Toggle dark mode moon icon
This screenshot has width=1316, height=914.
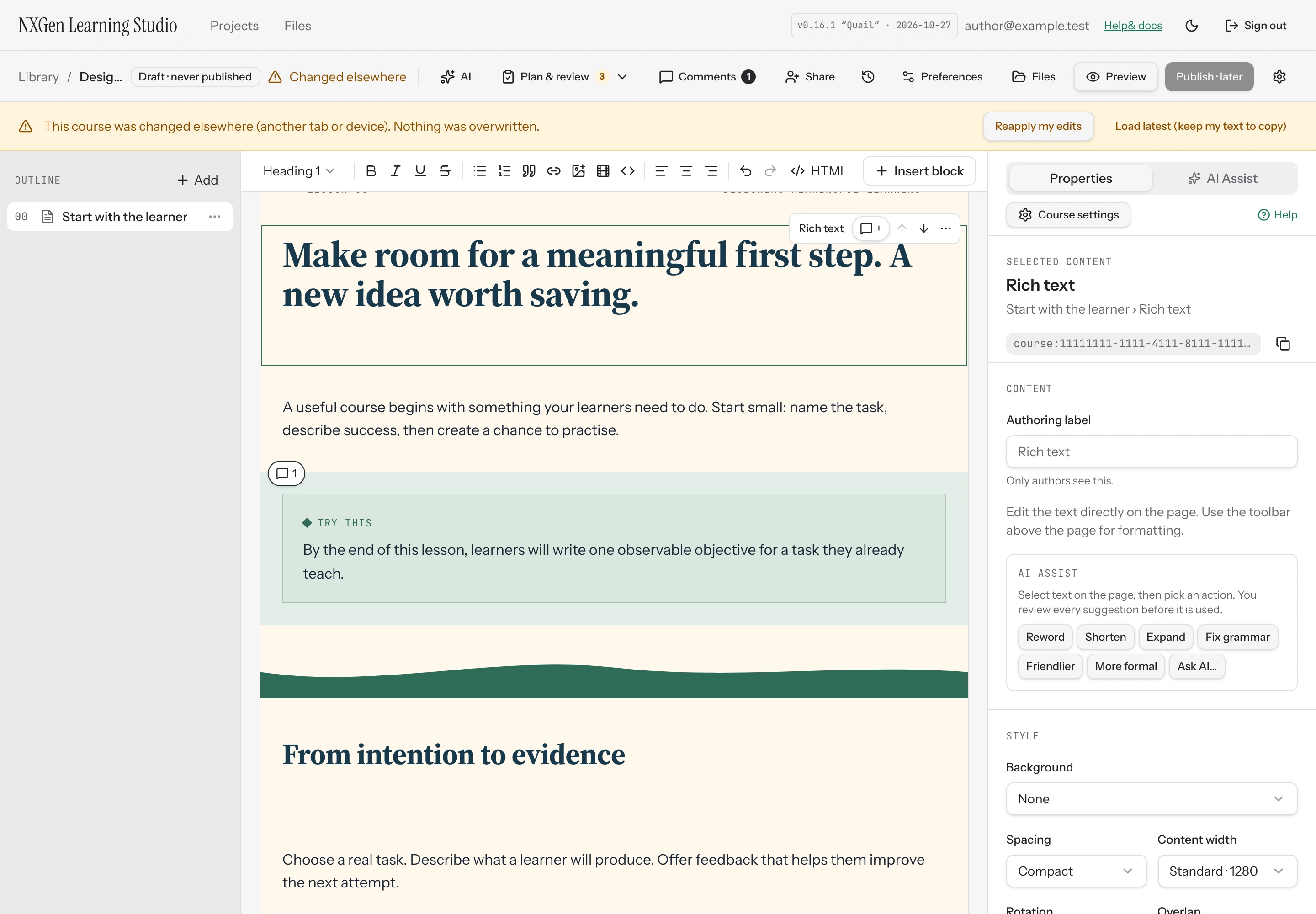pos(1192,26)
